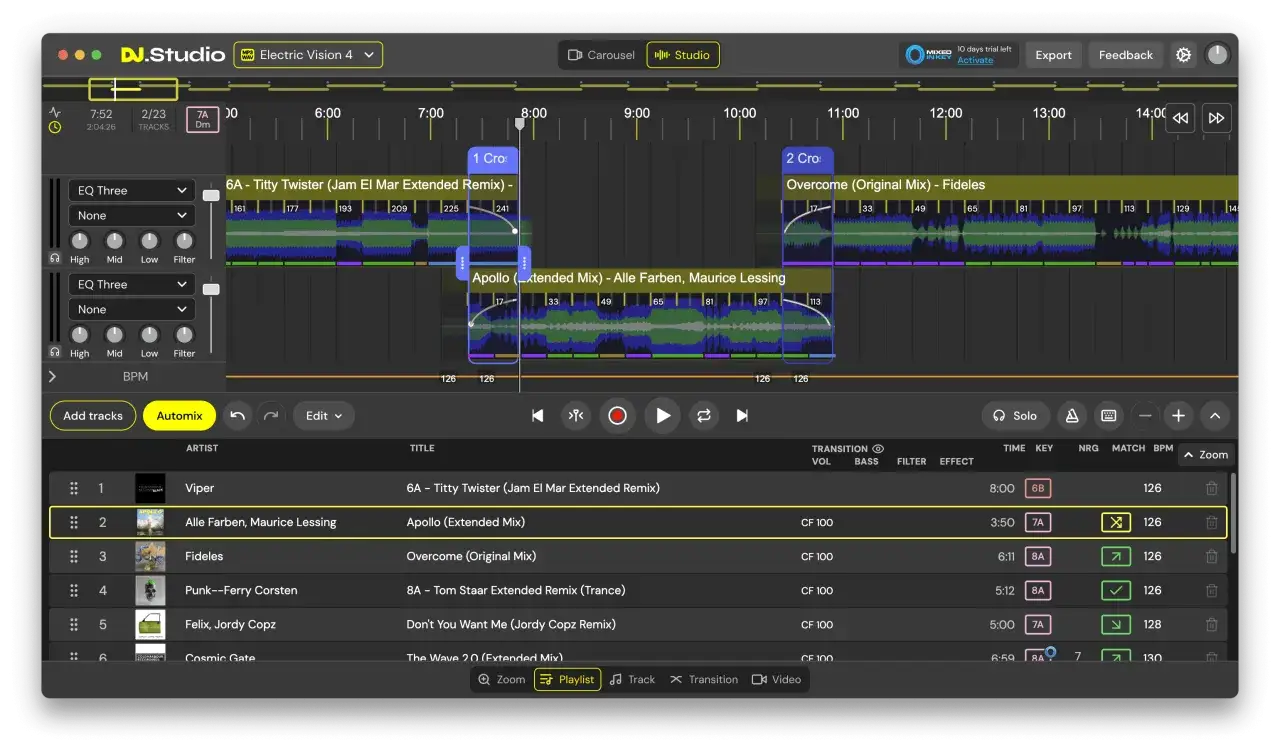Screen dimensions: 1280x748
Task: Click the match icon for Don't You Want Me
Action: point(1116,624)
